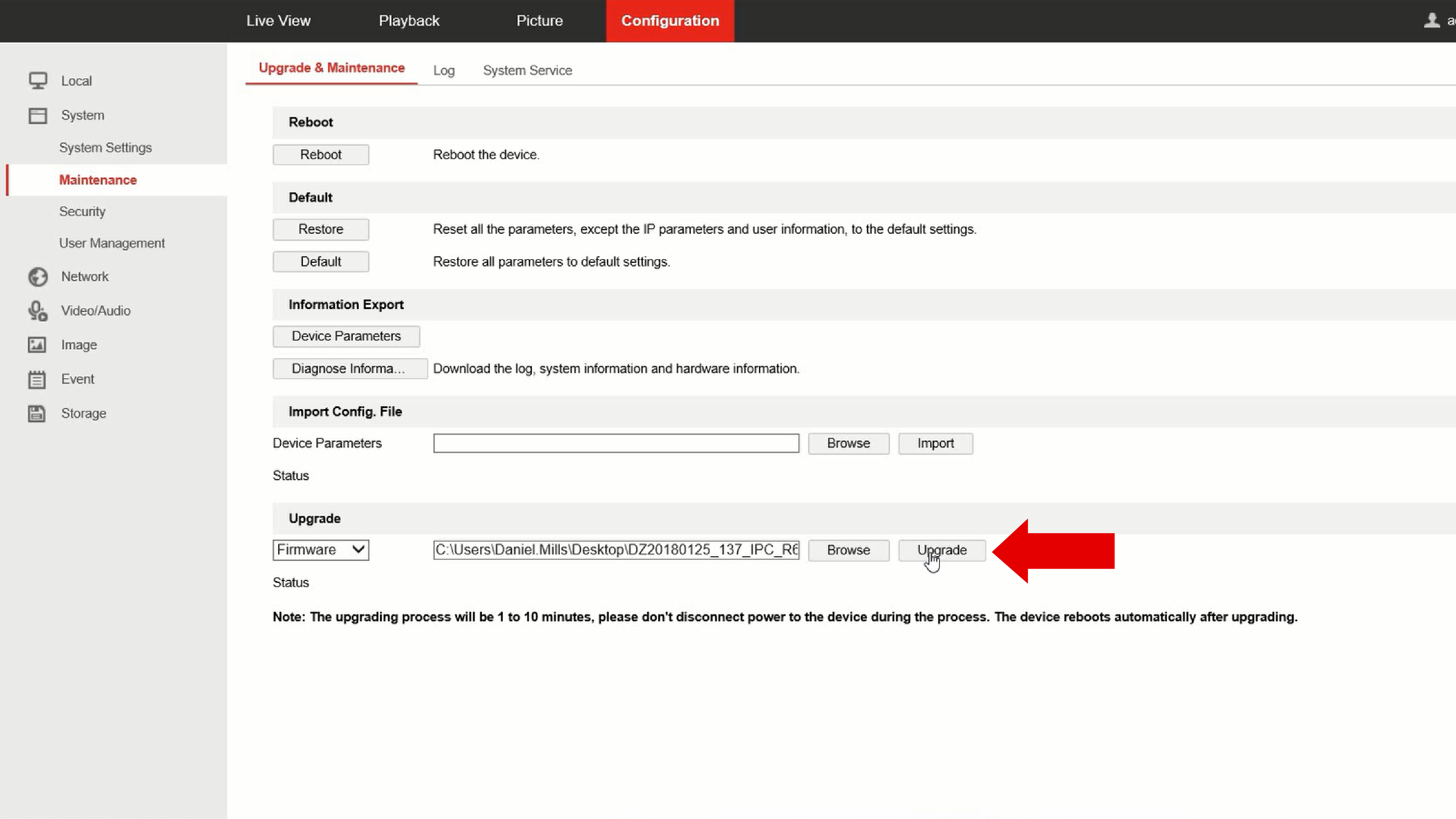Click the Image picture icon
This screenshot has width=1456, height=819.
[37, 345]
